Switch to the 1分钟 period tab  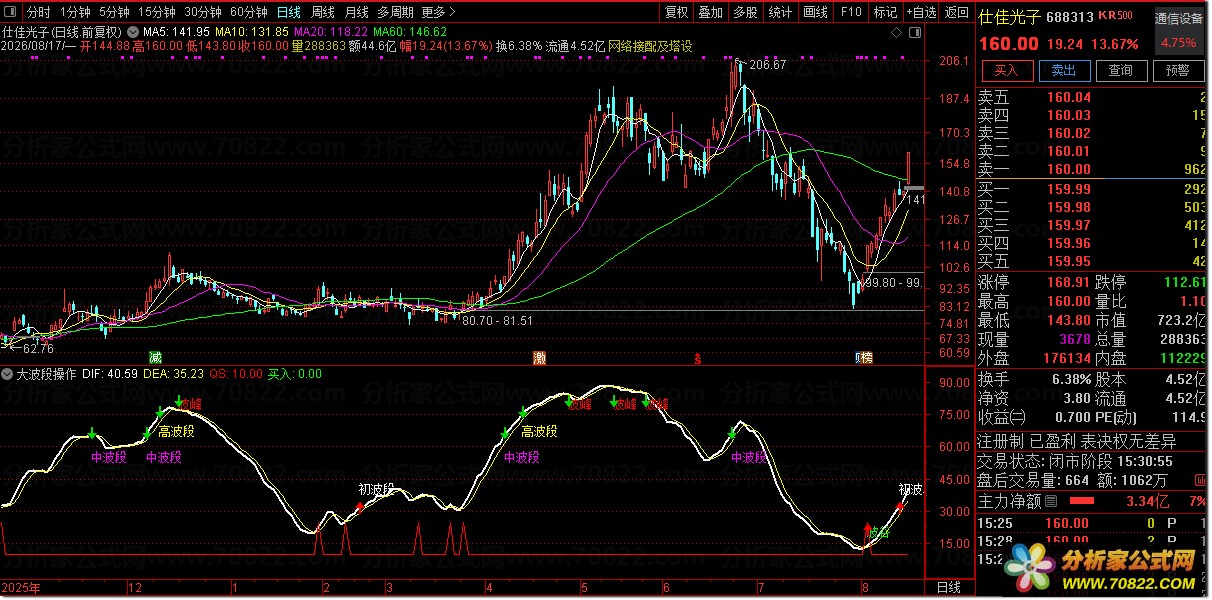pyautogui.click(x=75, y=13)
